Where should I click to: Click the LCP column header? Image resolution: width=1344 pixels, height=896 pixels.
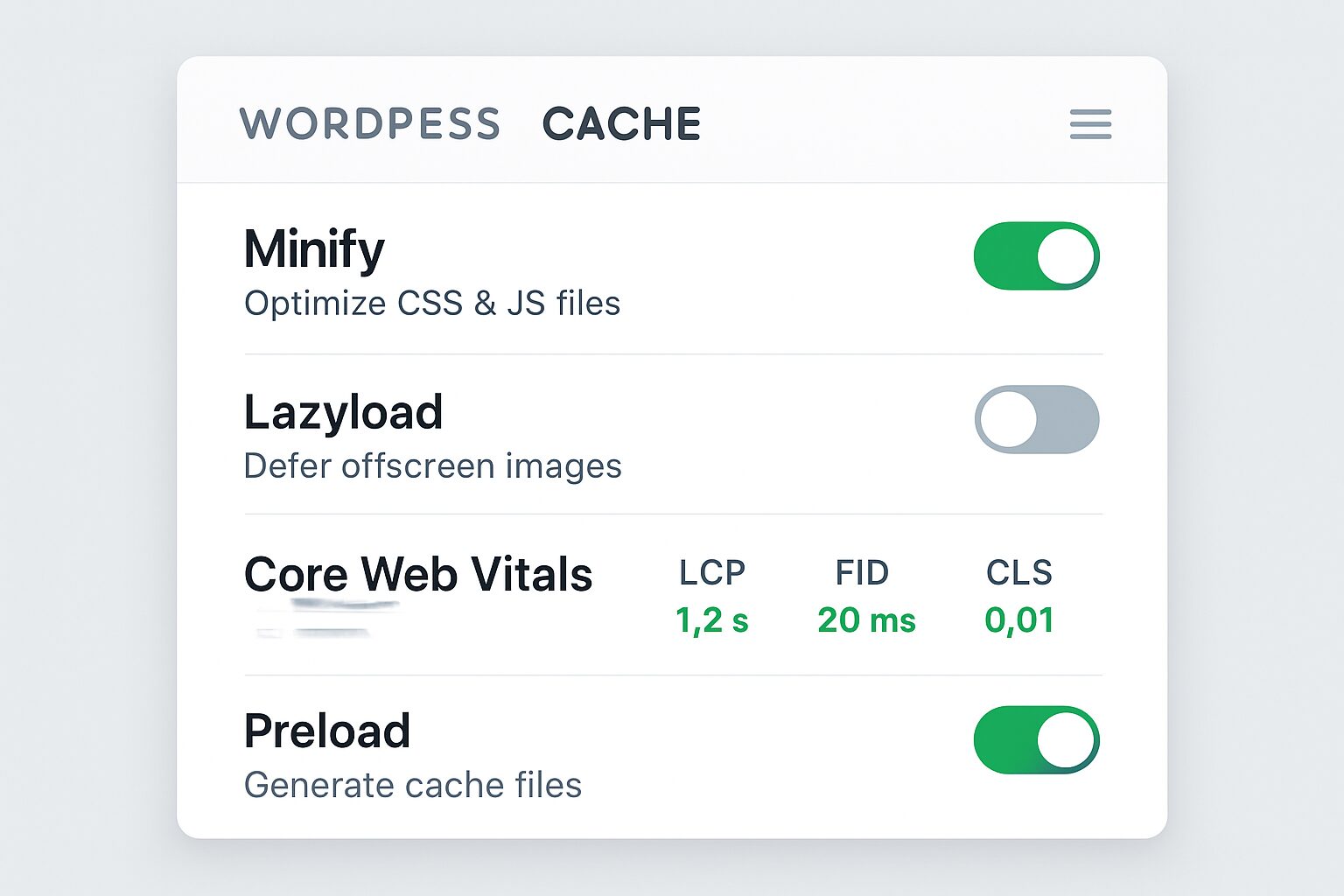click(x=711, y=573)
